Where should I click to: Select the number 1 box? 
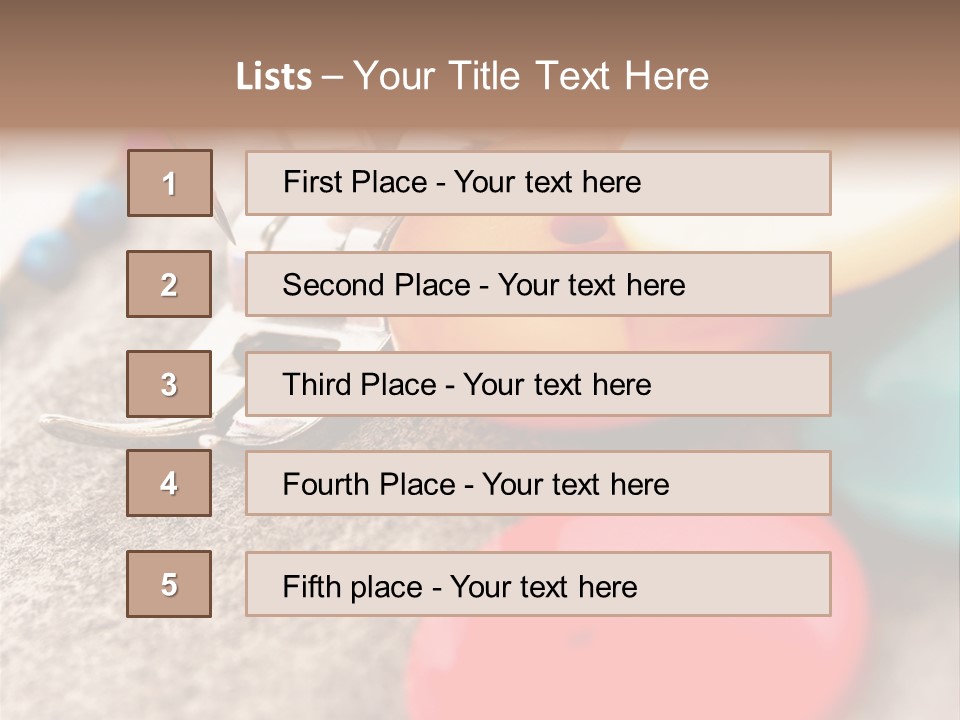click(x=170, y=183)
